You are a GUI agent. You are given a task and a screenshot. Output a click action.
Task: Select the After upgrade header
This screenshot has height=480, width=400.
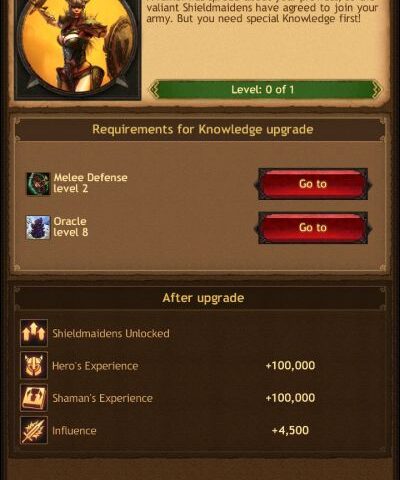tap(203, 298)
